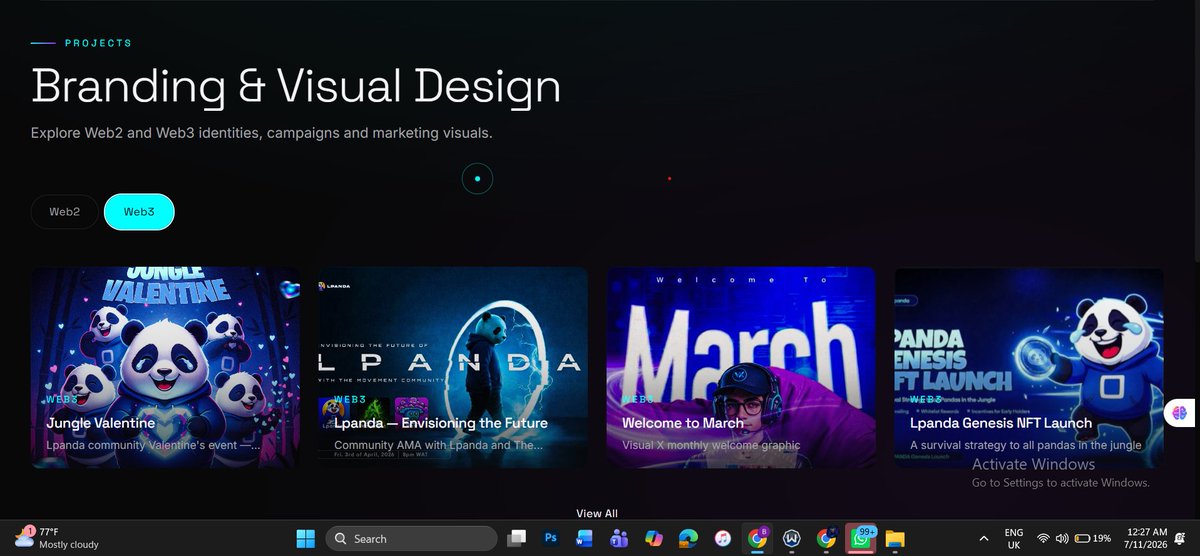Click the battery 19% indicator
This screenshot has height=556, width=1200.
(x=1093, y=539)
